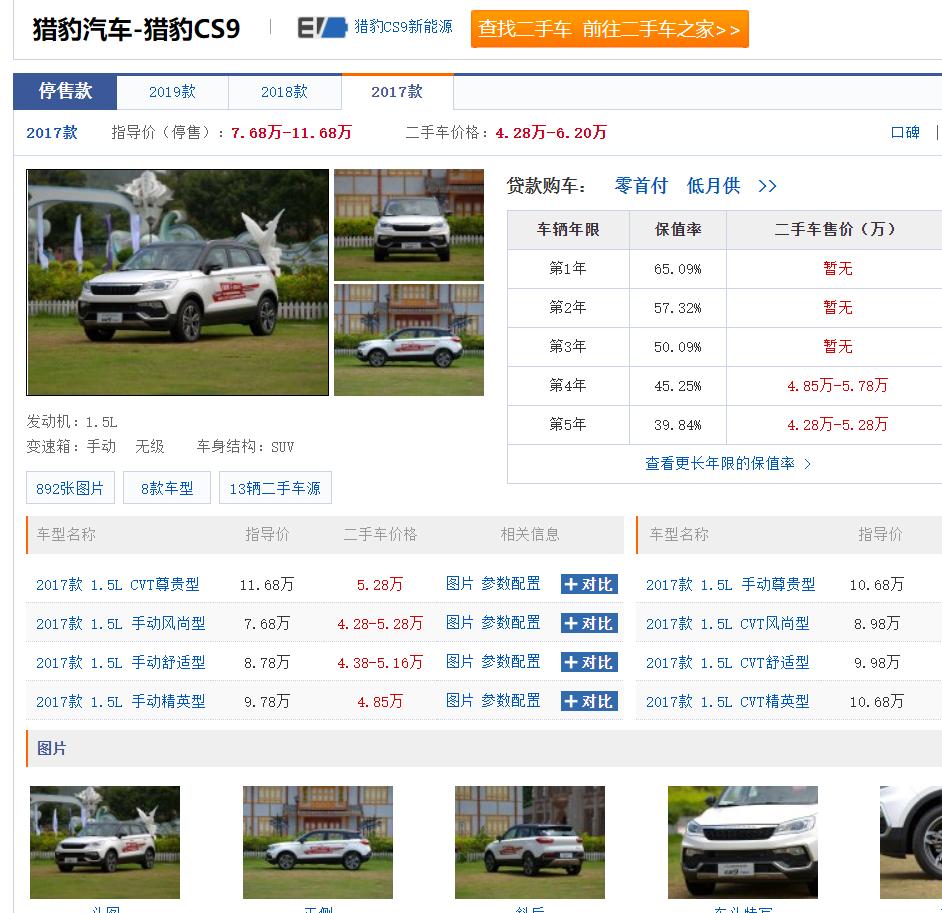Add 2017款 1.5L 手动风尚型 to comparison

[x=589, y=622]
